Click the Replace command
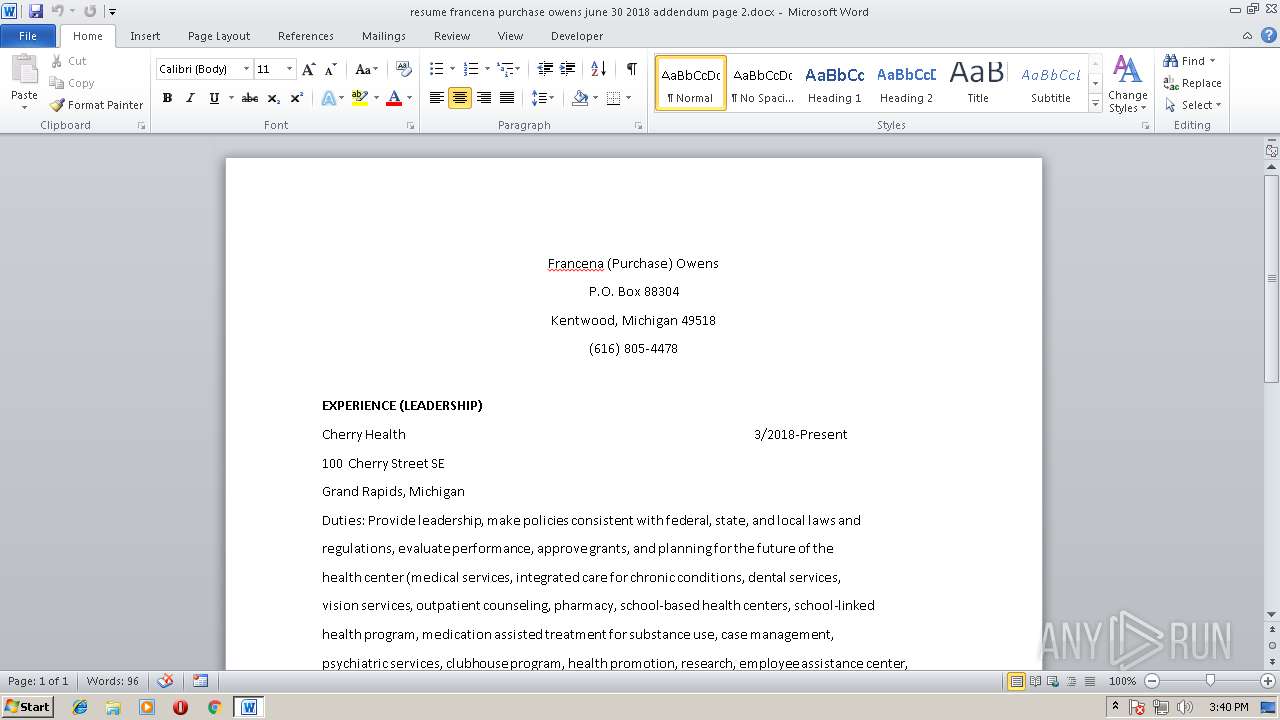This screenshot has width=1280, height=720. click(1192, 83)
